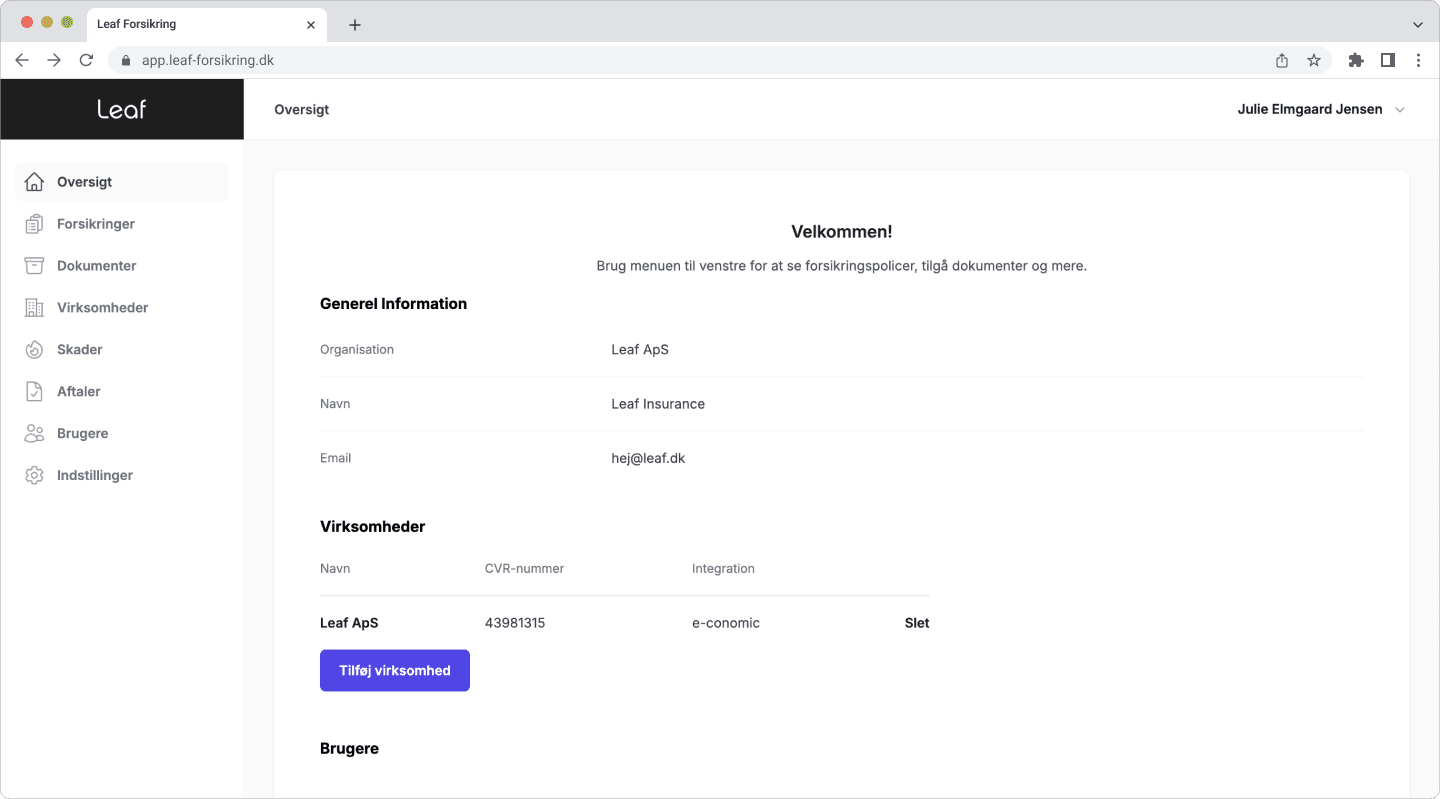Open the browser extensions puzzle icon
The width and height of the screenshot is (1440, 799).
click(x=1356, y=60)
